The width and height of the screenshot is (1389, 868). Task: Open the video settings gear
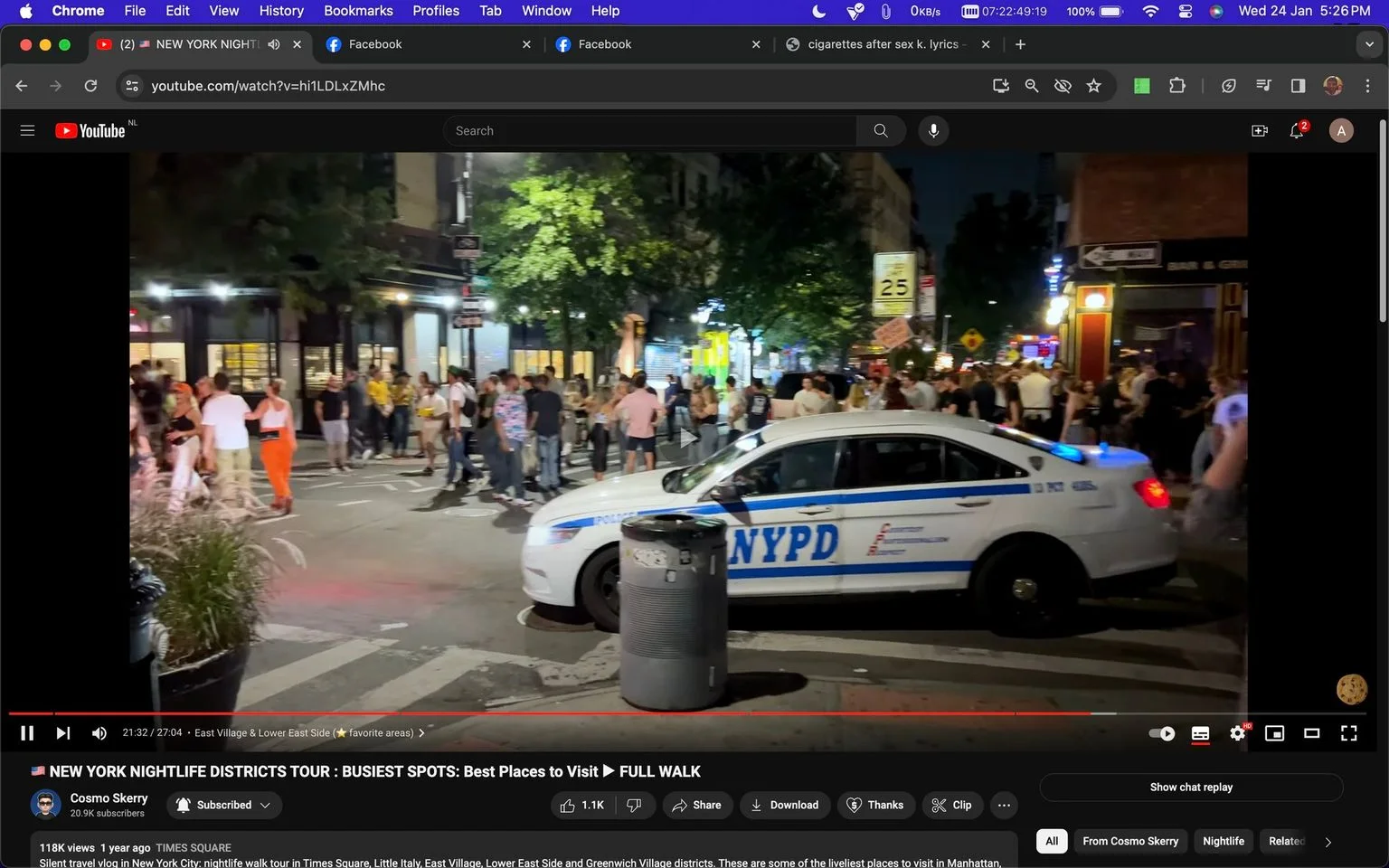1238,733
